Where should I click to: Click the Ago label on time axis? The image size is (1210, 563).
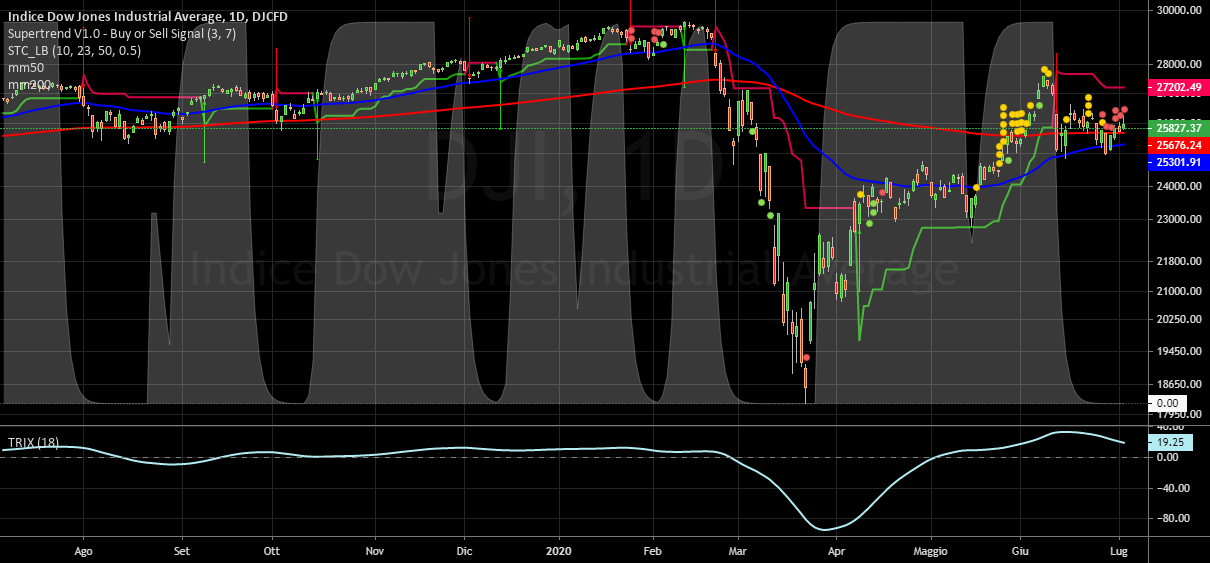(x=84, y=550)
